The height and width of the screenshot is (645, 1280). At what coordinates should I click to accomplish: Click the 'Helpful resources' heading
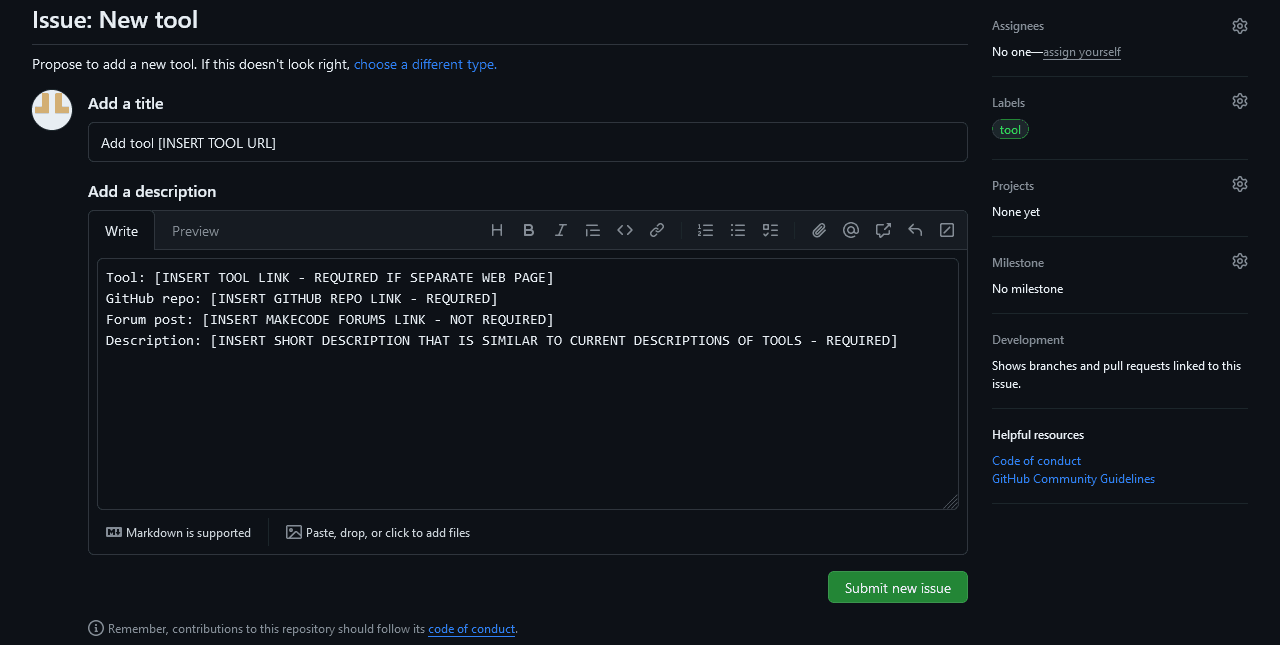click(x=1038, y=435)
